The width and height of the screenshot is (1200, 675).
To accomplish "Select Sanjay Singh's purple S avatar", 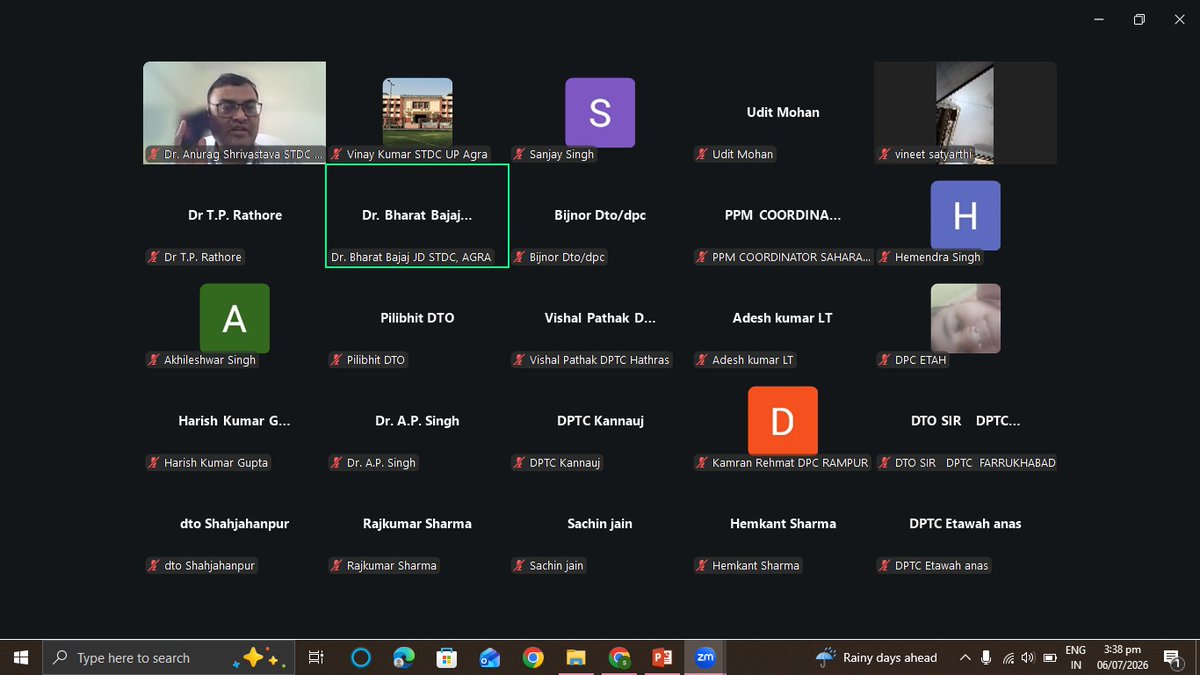I will tap(600, 113).
